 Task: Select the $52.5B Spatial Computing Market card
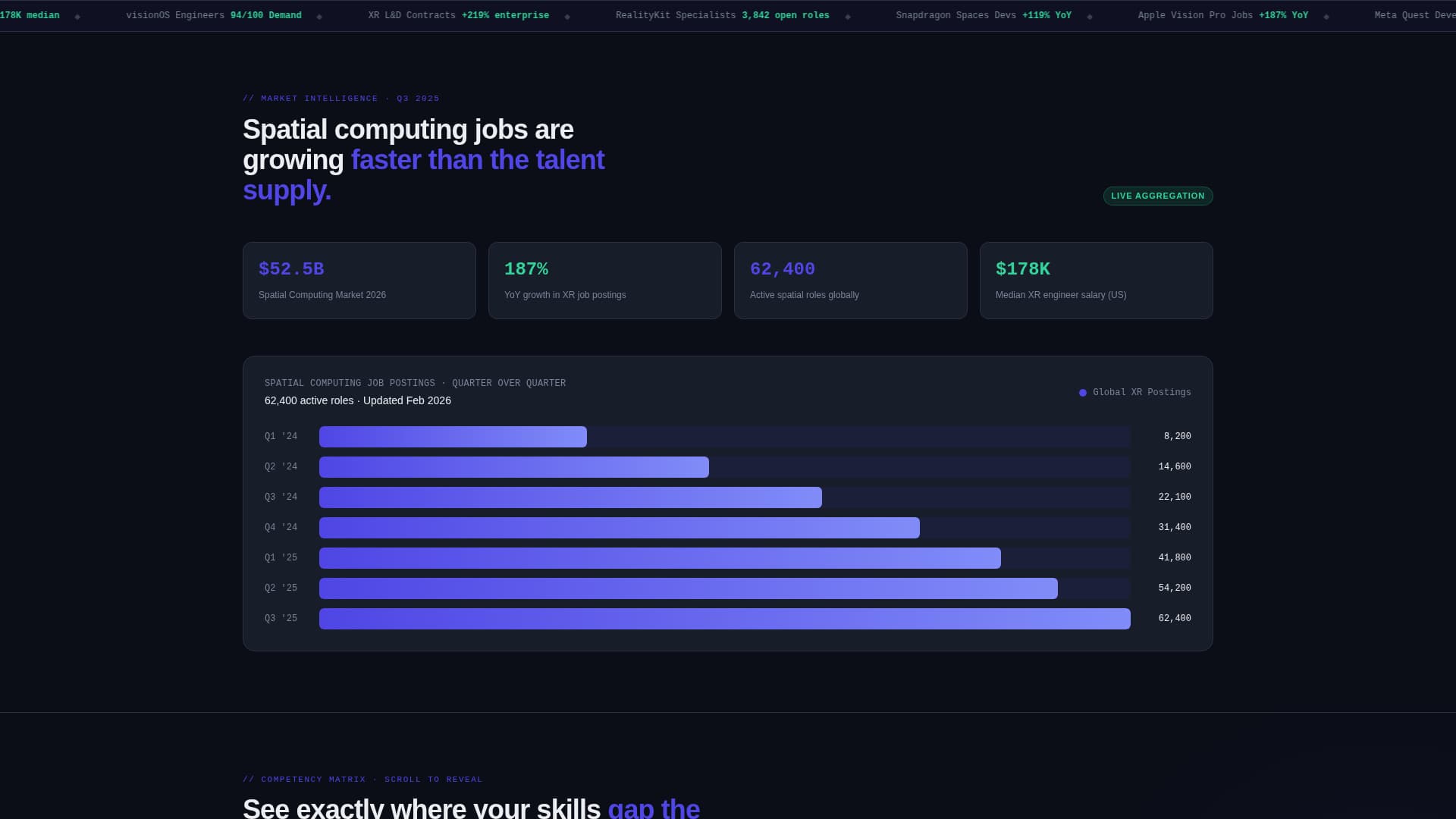click(359, 281)
